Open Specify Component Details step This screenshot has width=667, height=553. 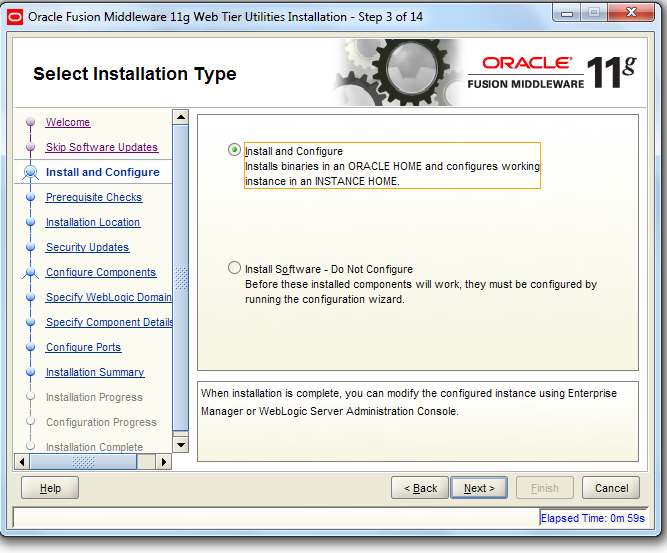click(109, 322)
